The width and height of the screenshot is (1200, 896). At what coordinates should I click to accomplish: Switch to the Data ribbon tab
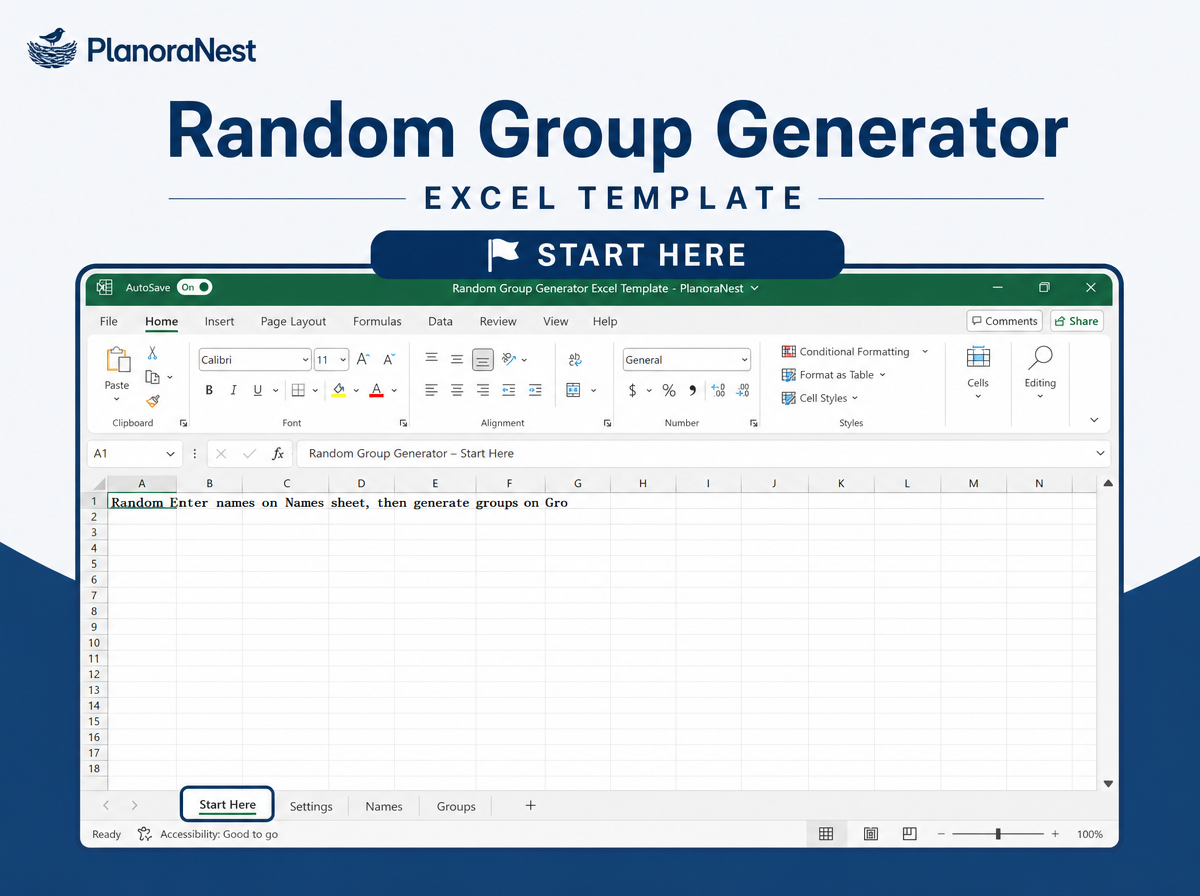[440, 321]
